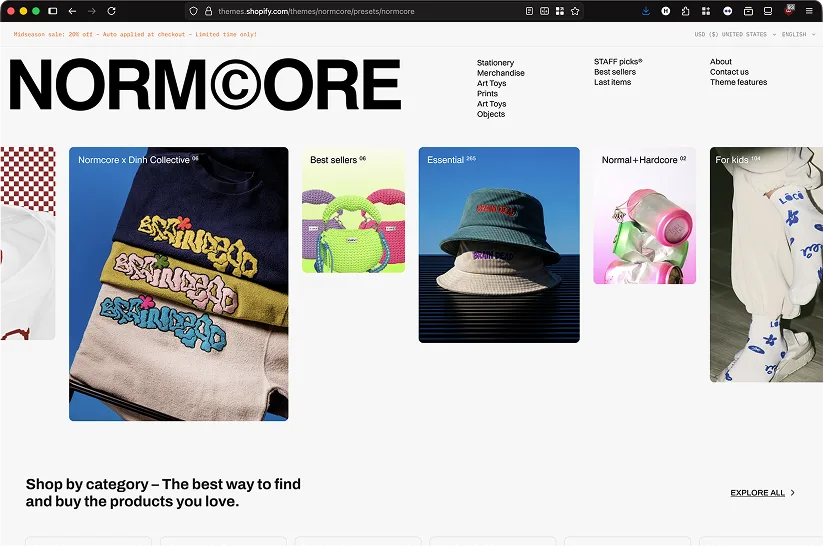Viewport: 823px width, 546px height.
Task: Open the hamburger application menu
Action: click(809, 11)
